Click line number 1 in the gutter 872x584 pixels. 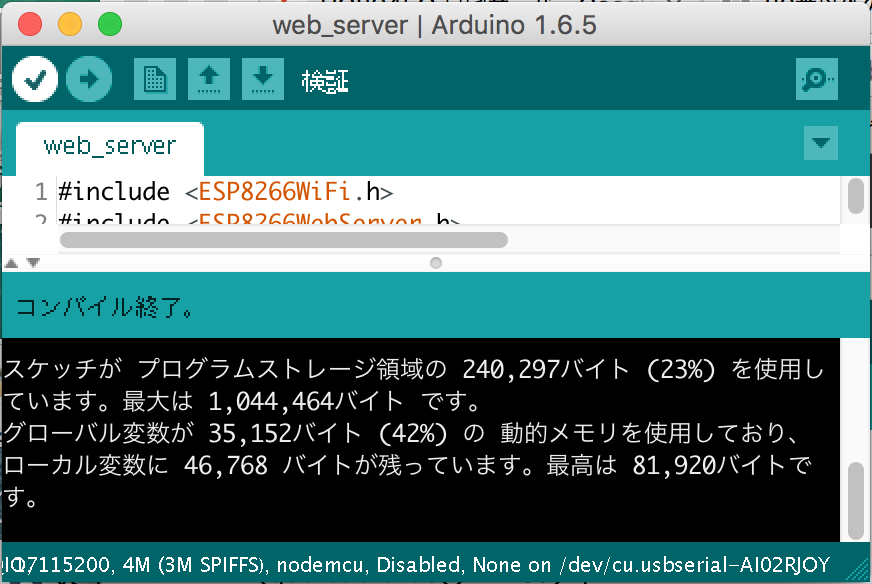tap(41, 192)
